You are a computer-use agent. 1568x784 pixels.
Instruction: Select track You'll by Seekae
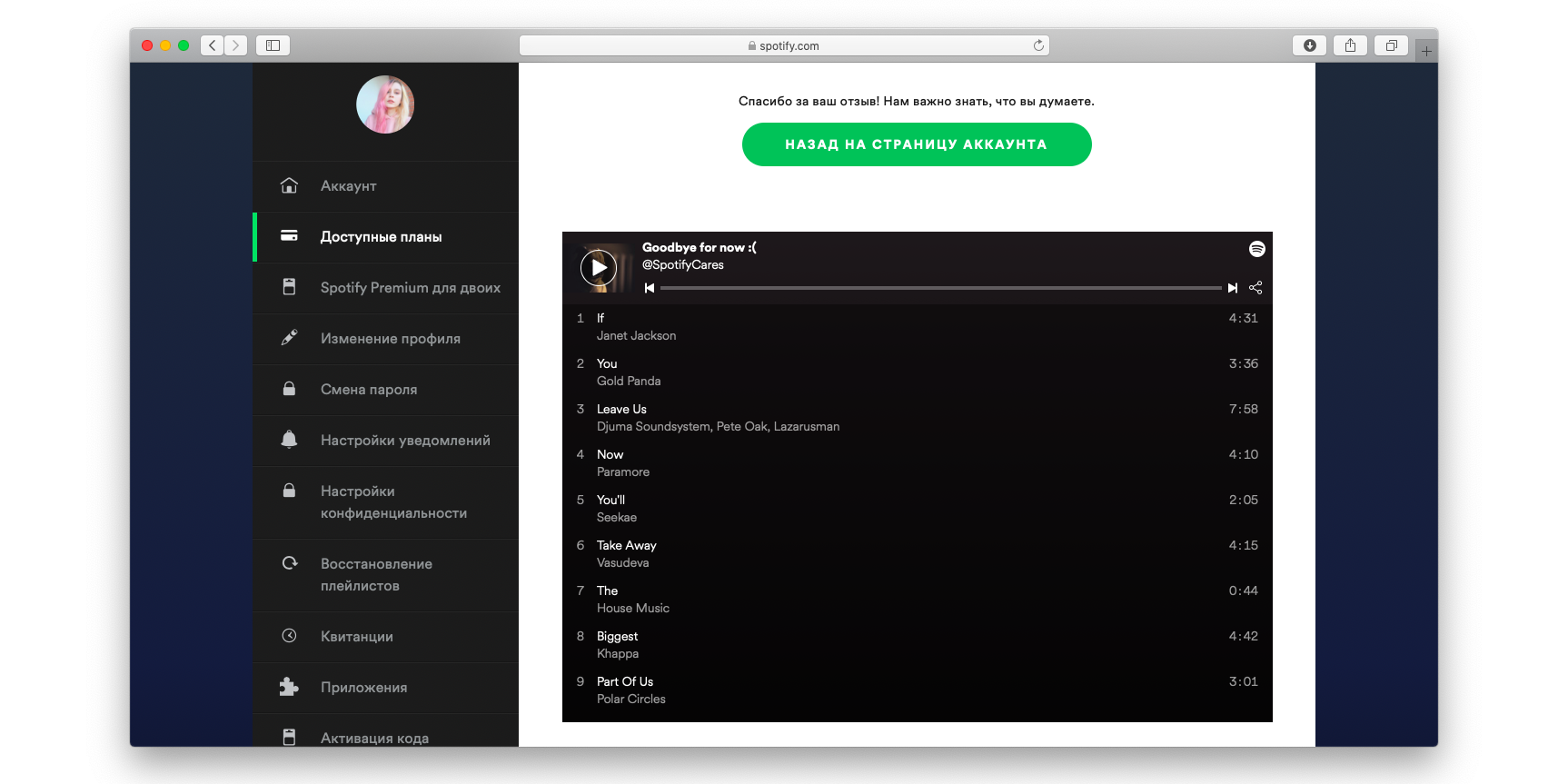(x=918, y=509)
